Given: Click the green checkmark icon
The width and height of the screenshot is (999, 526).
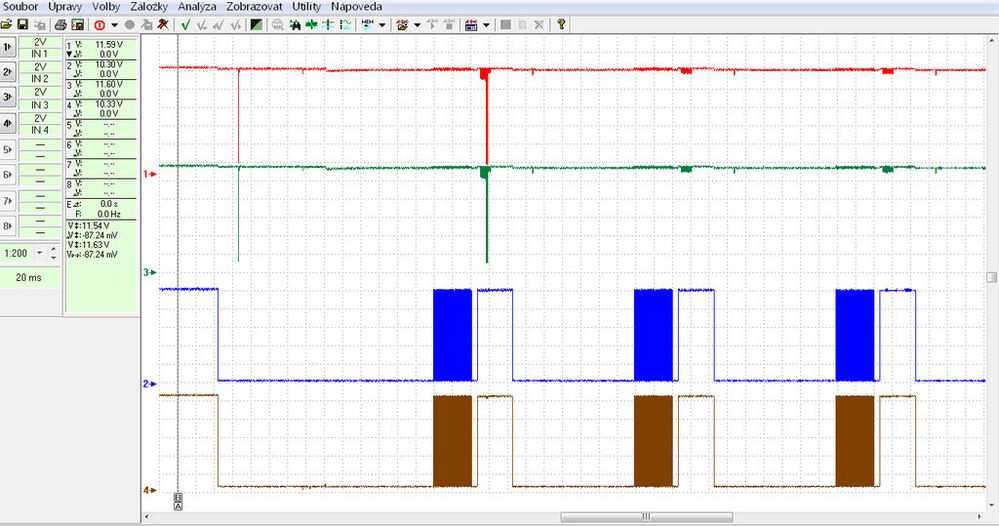Looking at the screenshot, I should pos(185,25).
